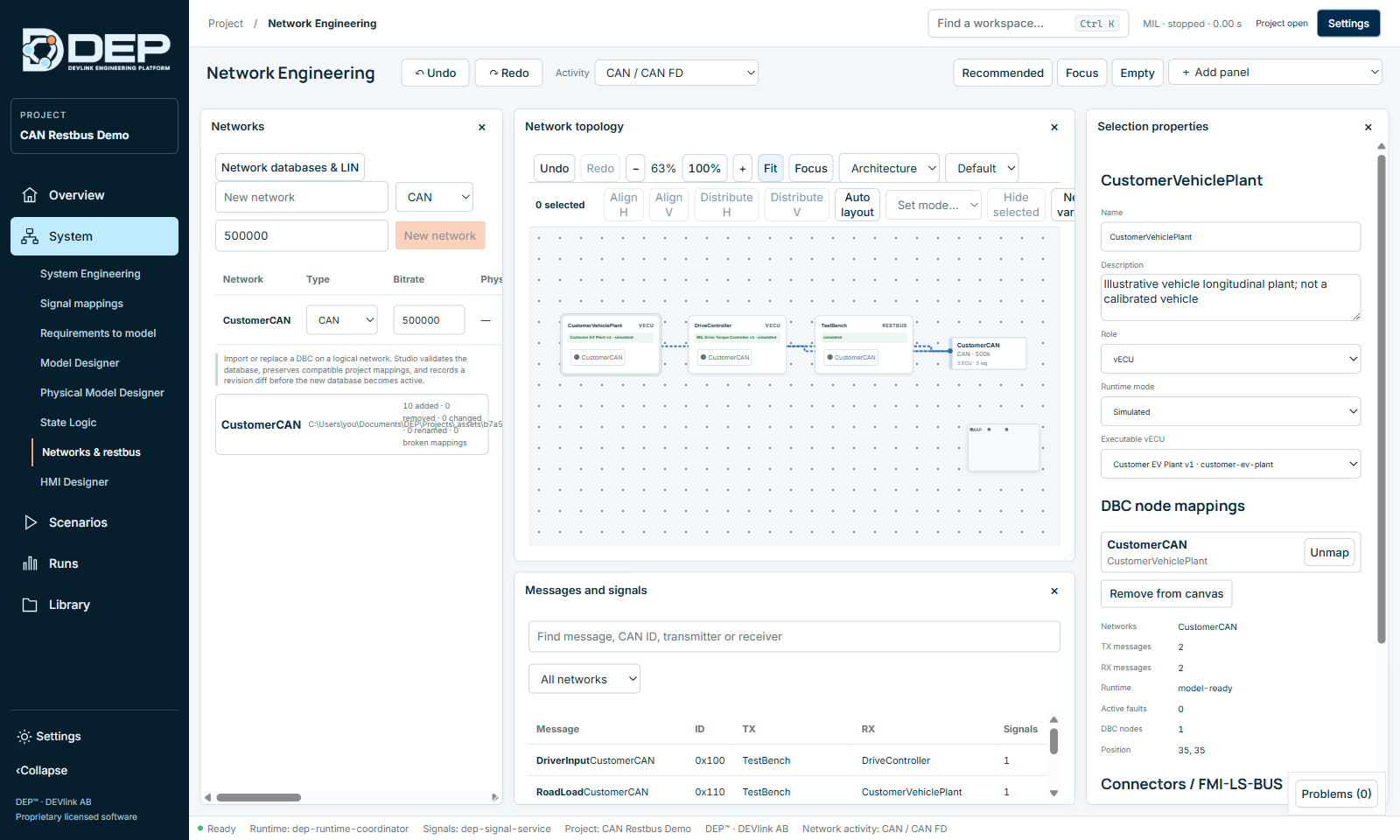
Task: Toggle Focus mode in topology toolbar
Action: (811, 168)
